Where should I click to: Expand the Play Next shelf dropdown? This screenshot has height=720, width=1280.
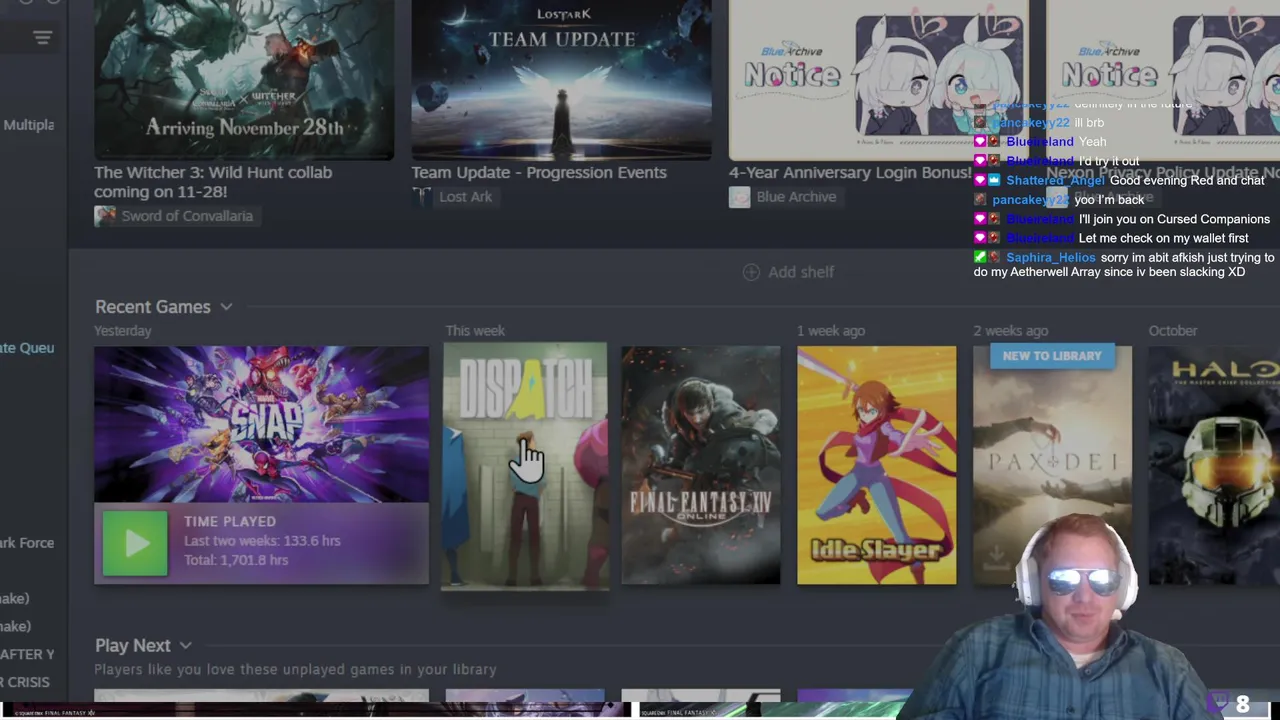pyautogui.click(x=185, y=646)
